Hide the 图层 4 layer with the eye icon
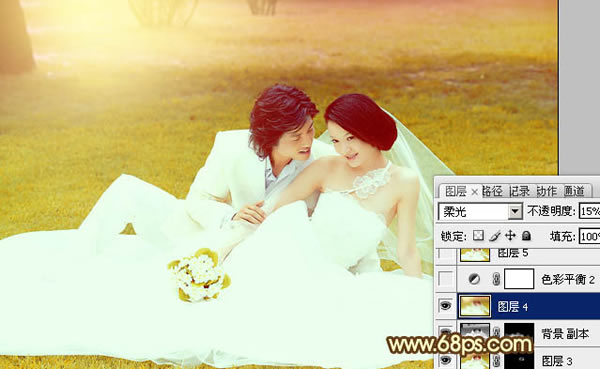 coord(445,306)
